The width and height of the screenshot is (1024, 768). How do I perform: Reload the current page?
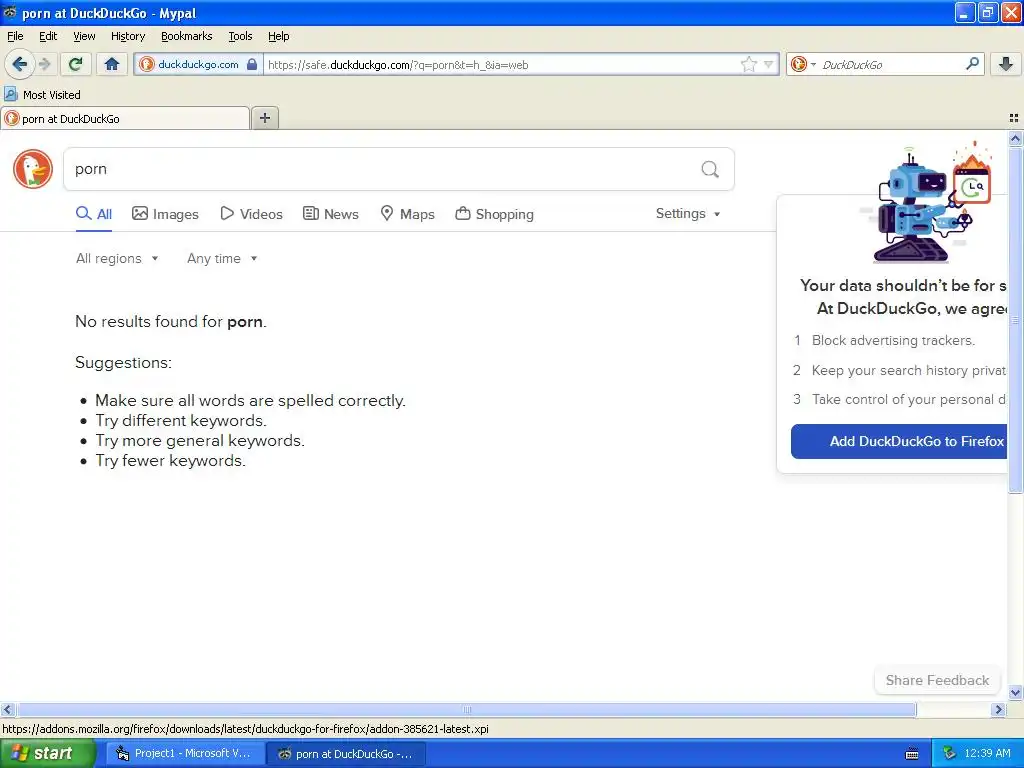(76, 64)
